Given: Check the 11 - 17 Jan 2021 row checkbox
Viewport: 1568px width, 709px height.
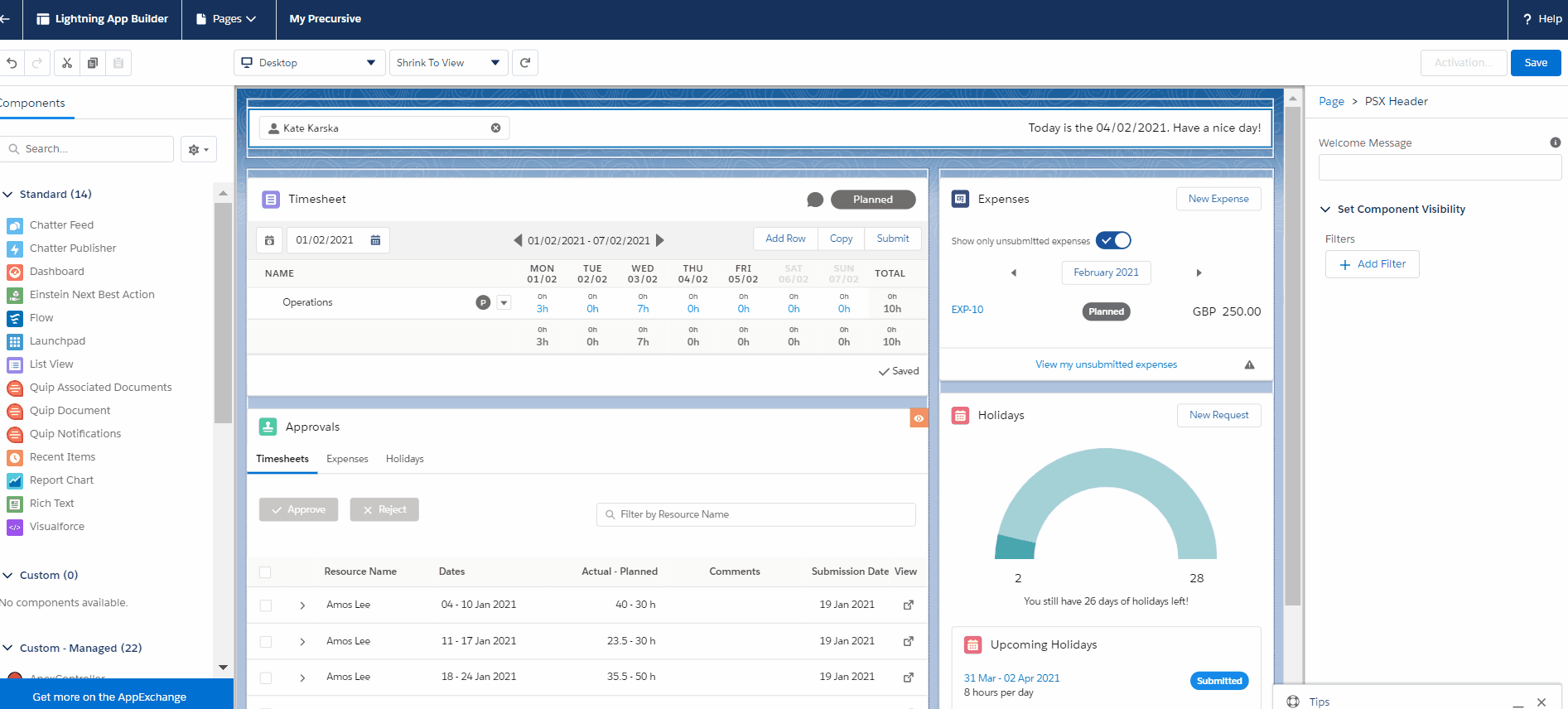Looking at the screenshot, I should pos(265,642).
